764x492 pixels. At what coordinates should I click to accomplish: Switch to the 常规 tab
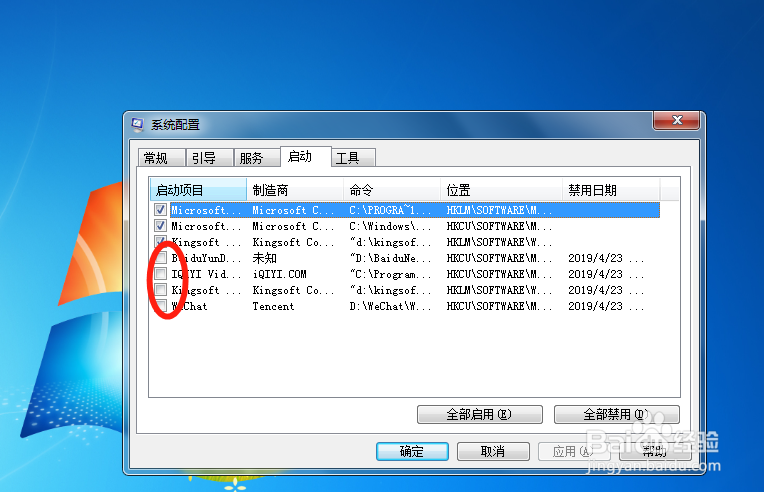pyautogui.click(x=161, y=158)
